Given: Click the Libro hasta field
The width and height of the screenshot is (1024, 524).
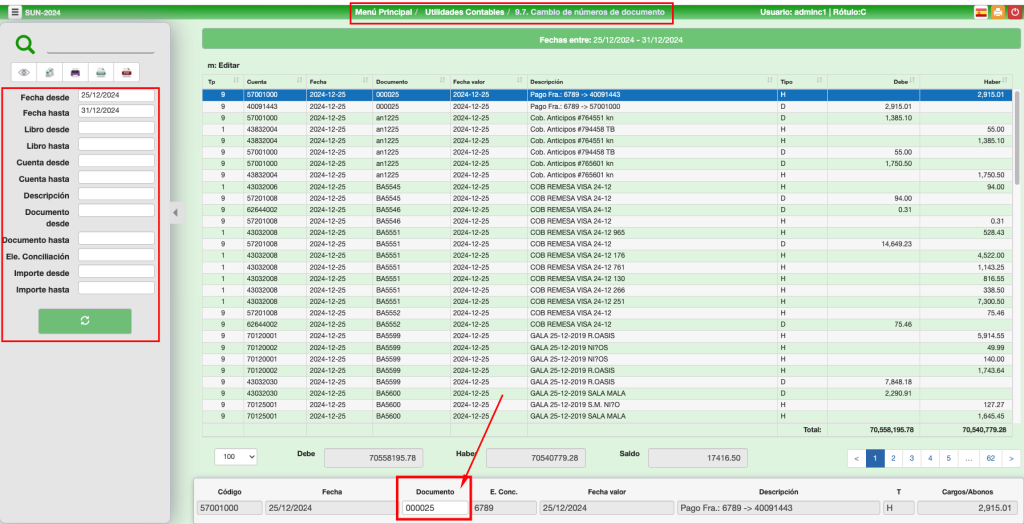Looking at the screenshot, I should (116, 144).
